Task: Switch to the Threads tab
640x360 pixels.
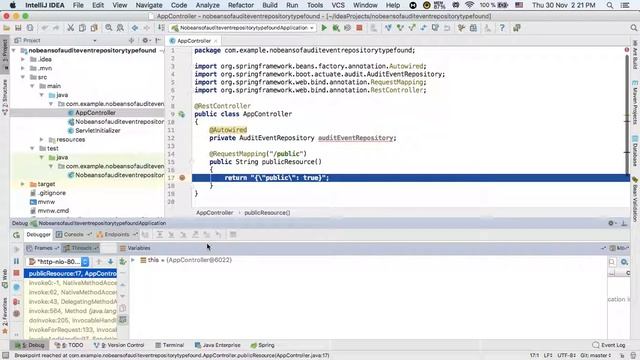Action: [81, 248]
